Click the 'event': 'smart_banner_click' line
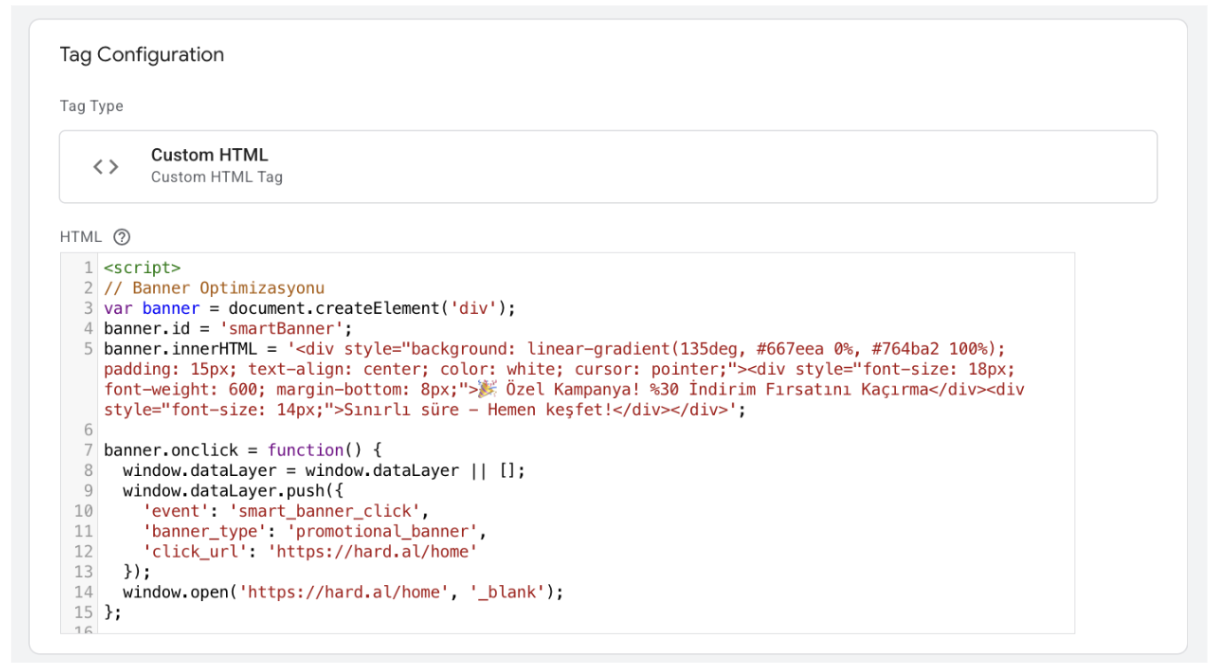This screenshot has height=672, width=1222. point(286,511)
